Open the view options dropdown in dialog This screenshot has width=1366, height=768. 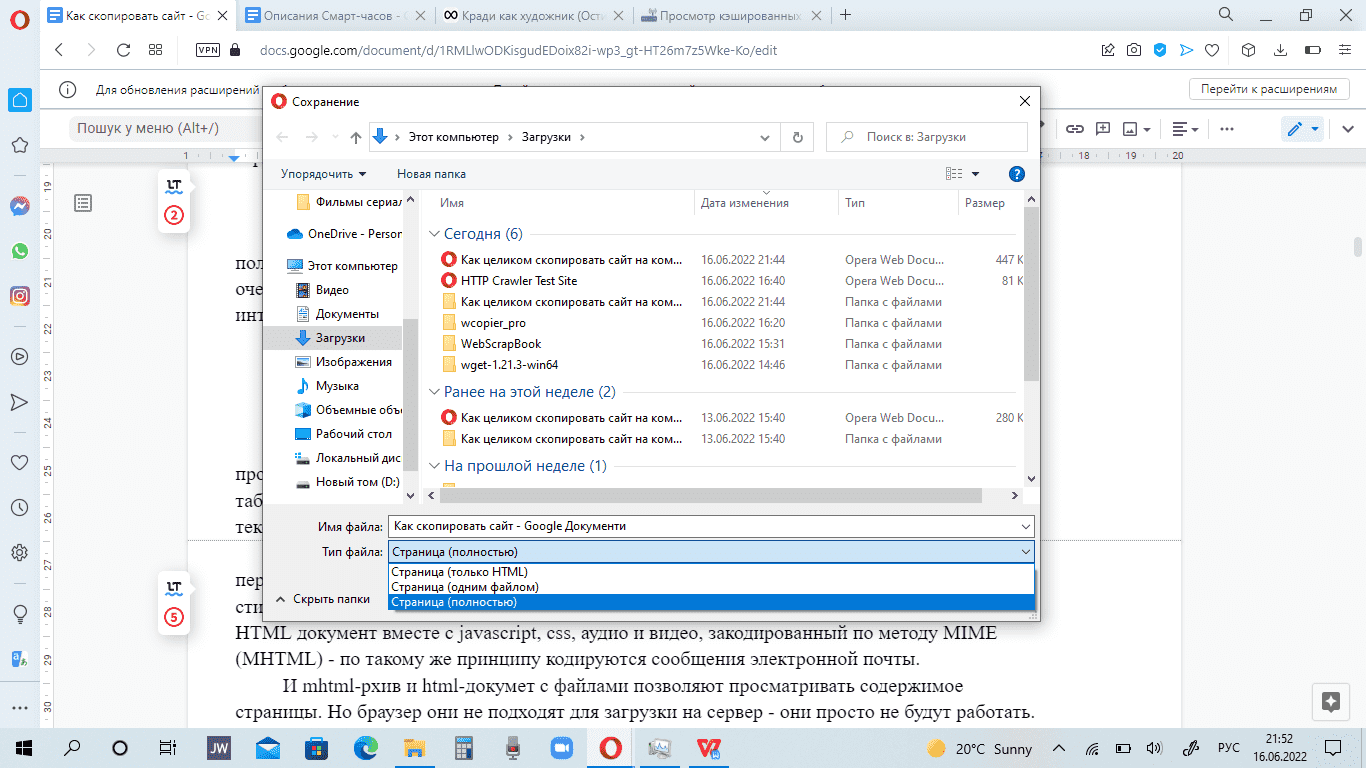coord(976,174)
